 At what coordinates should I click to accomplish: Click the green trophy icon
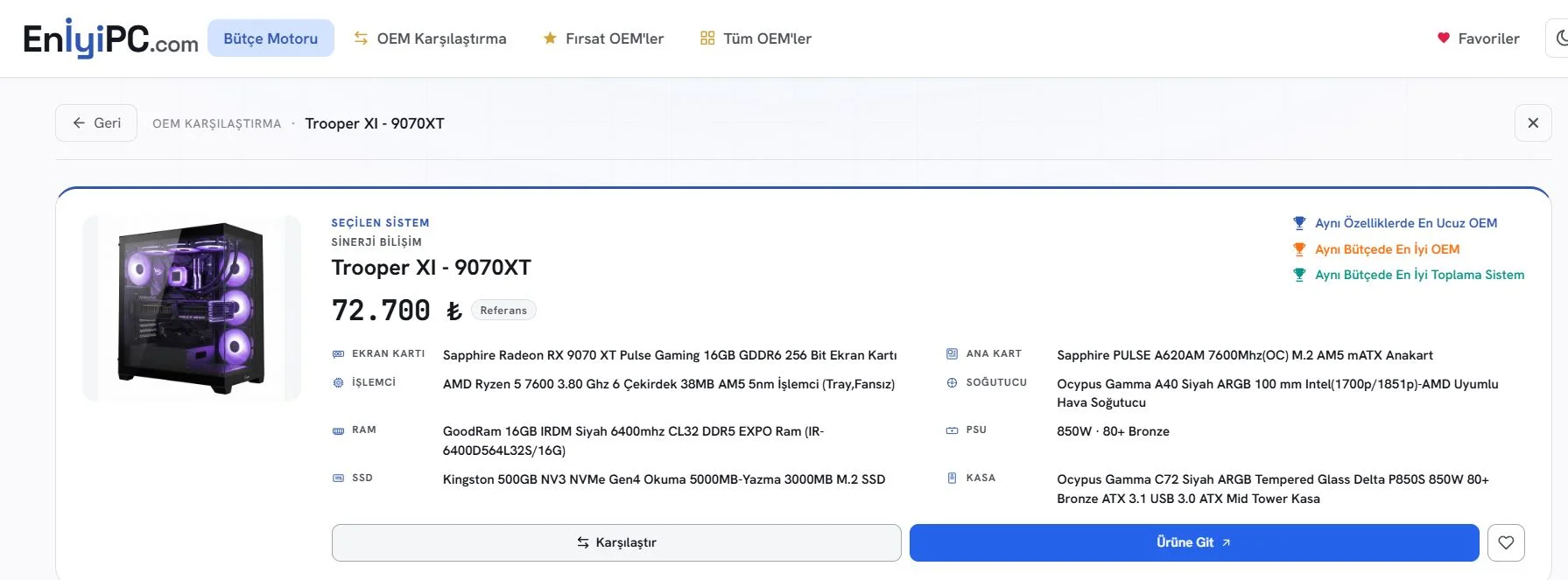tap(1299, 275)
